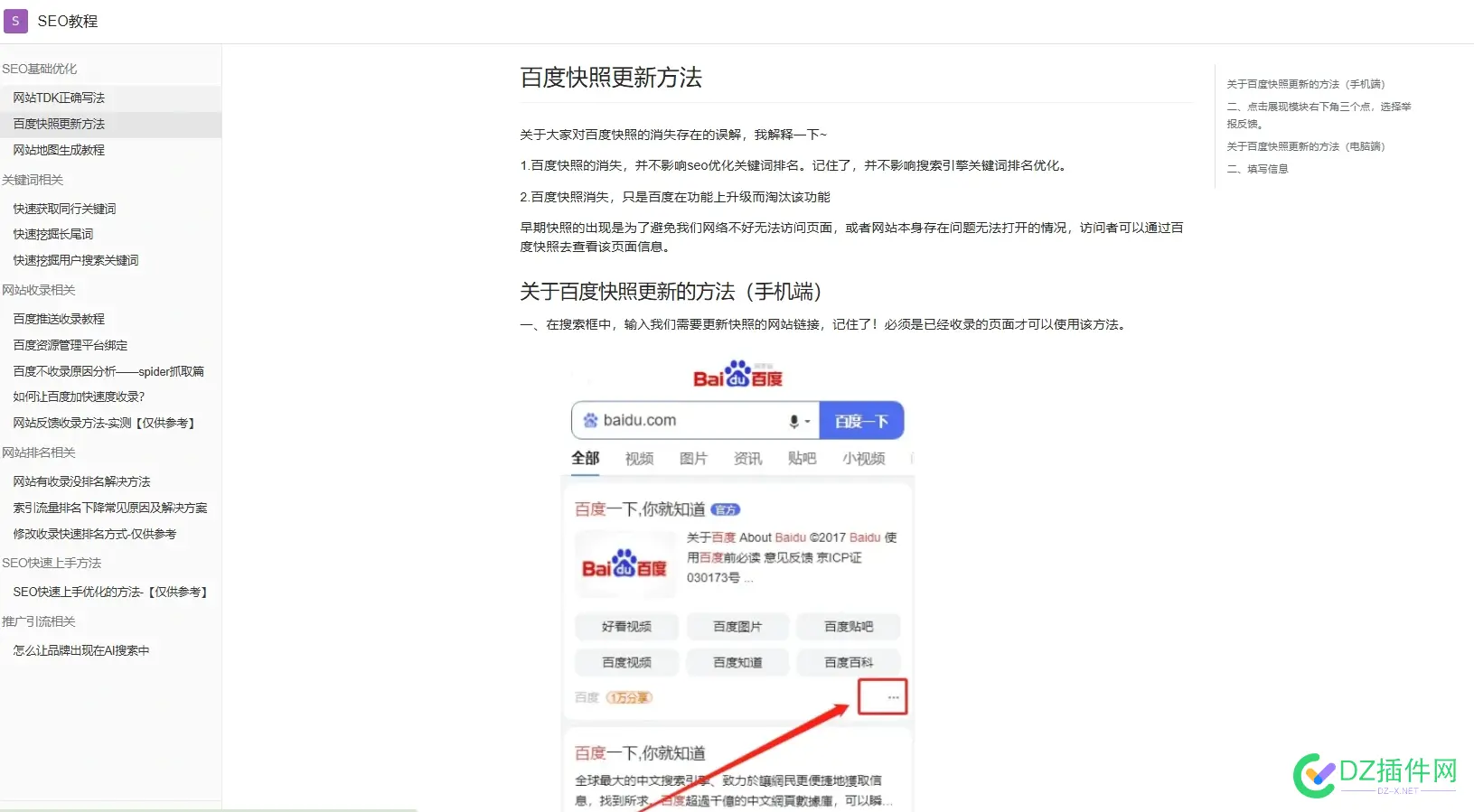Open 网站有收录没排名解决方法 entry
This screenshot has width=1474, height=812.
pyautogui.click(x=81, y=481)
